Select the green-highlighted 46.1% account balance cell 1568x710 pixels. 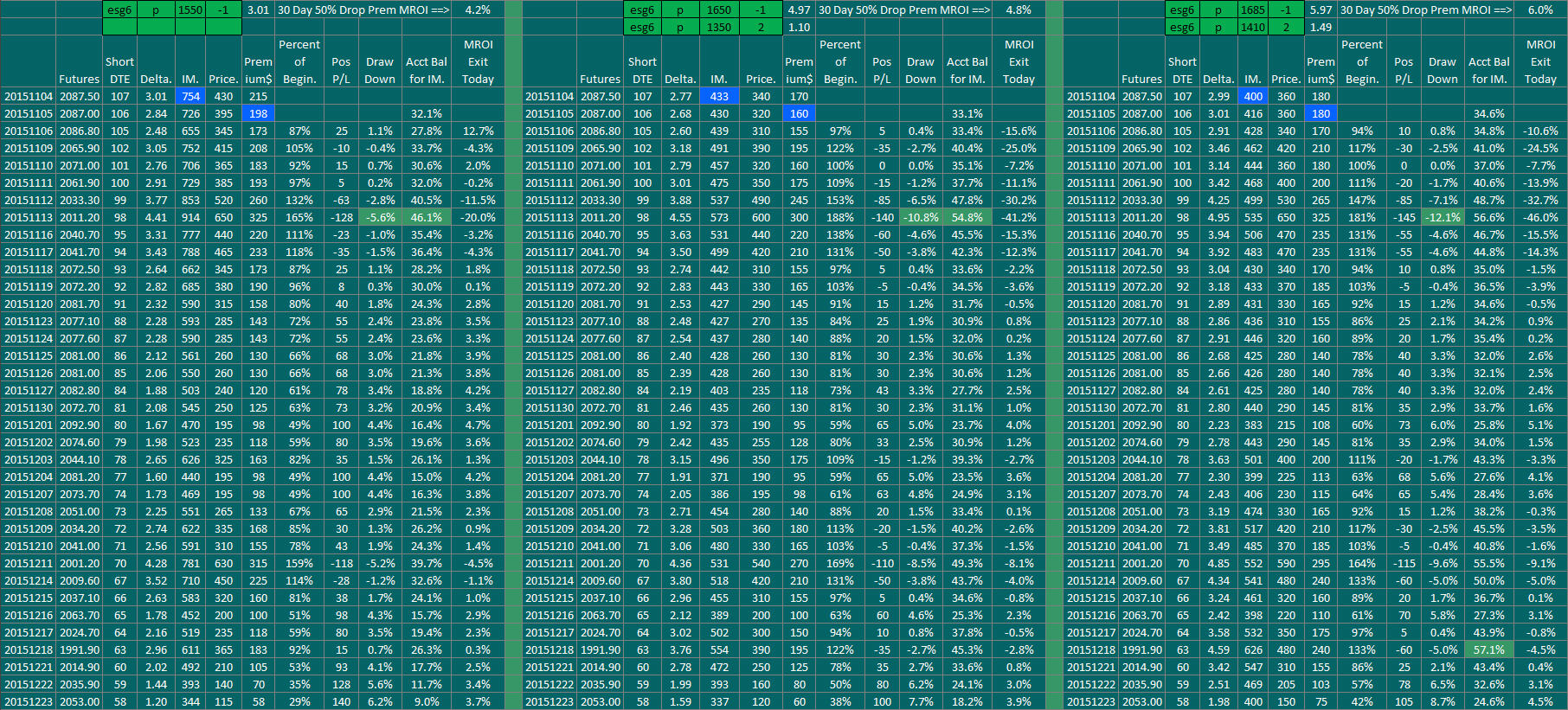[427, 218]
